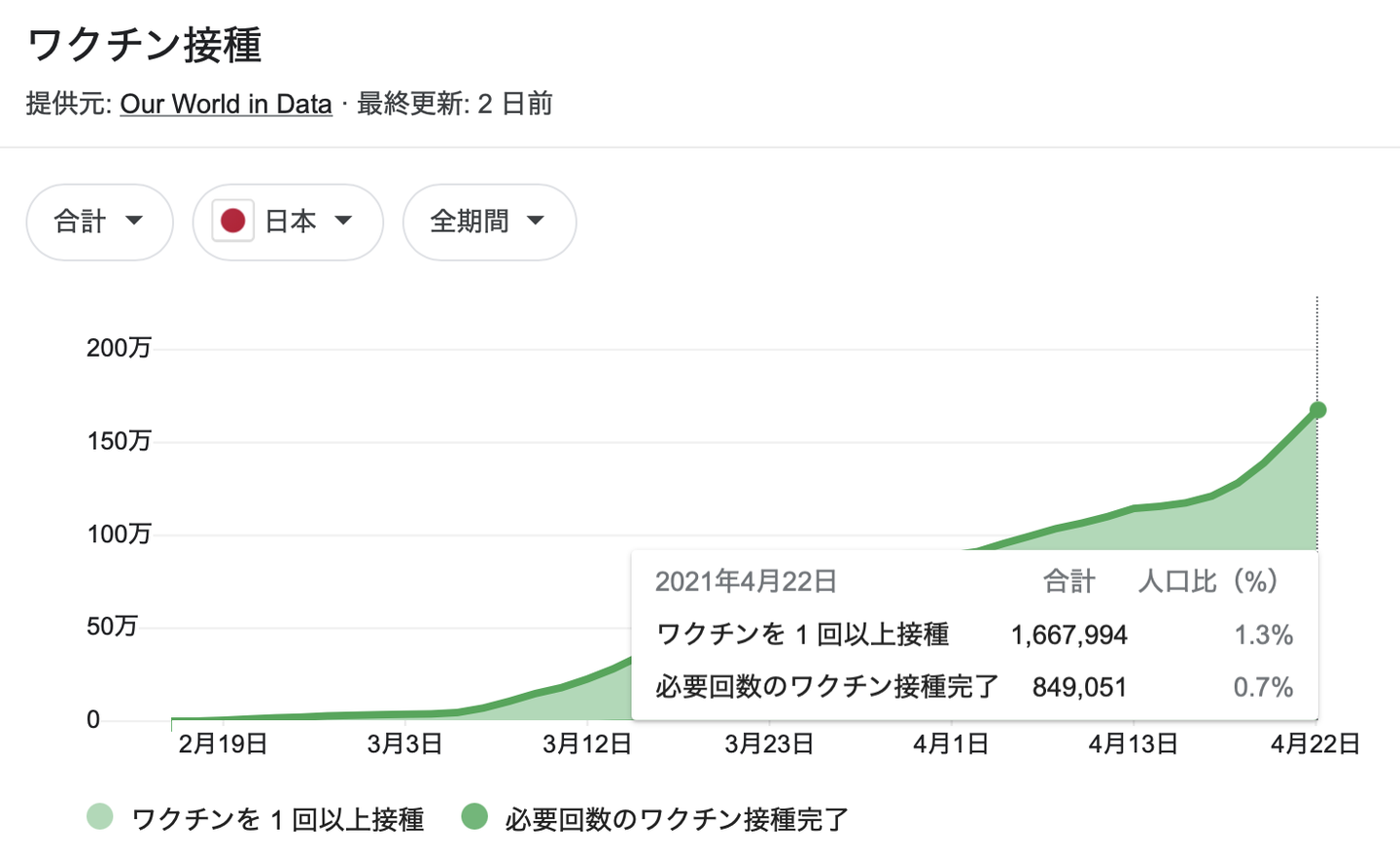Click the 3月3日 axis label
This screenshot has height=859, width=1400.
[x=404, y=744]
